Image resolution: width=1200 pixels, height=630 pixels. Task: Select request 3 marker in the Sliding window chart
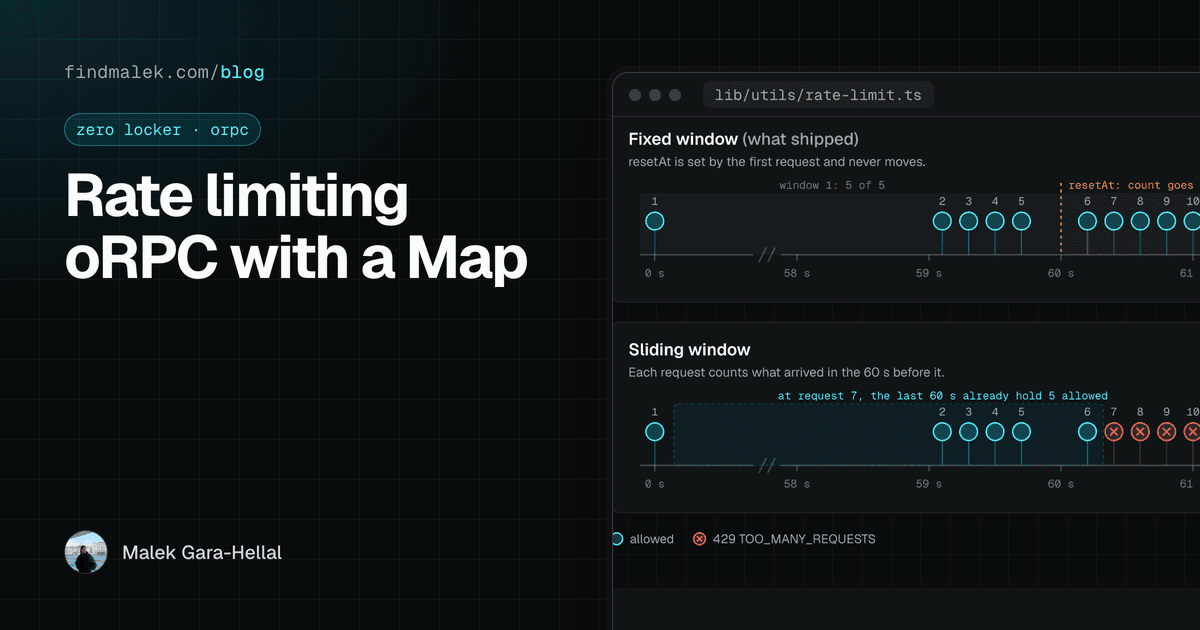(x=968, y=432)
